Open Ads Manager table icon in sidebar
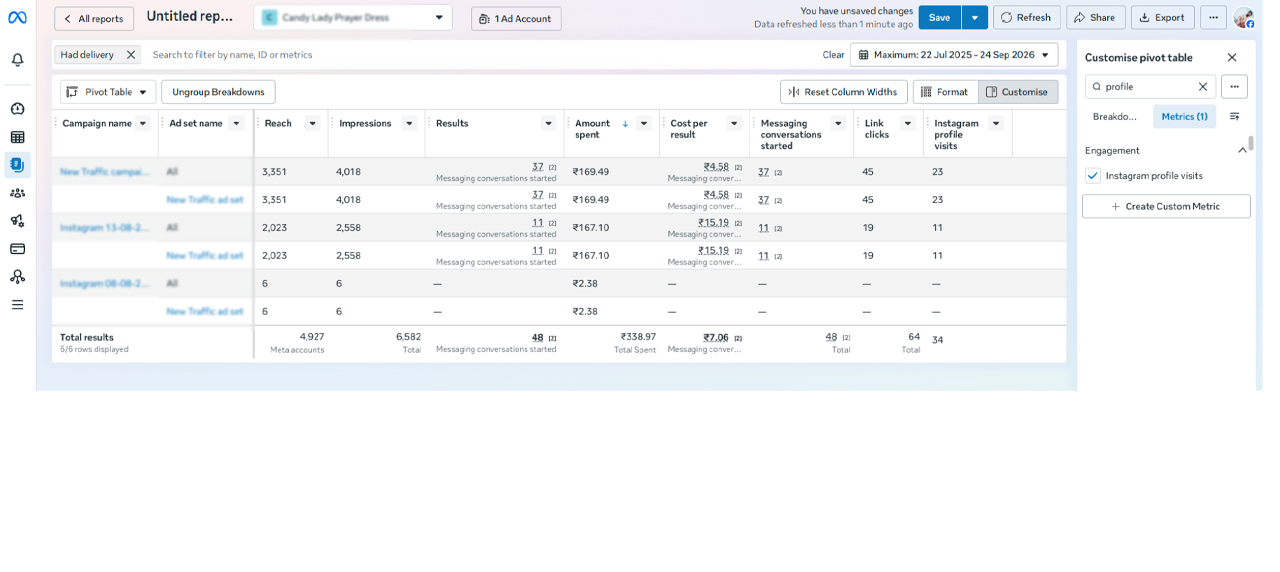The height and width of the screenshot is (572, 1280). (x=17, y=137)
